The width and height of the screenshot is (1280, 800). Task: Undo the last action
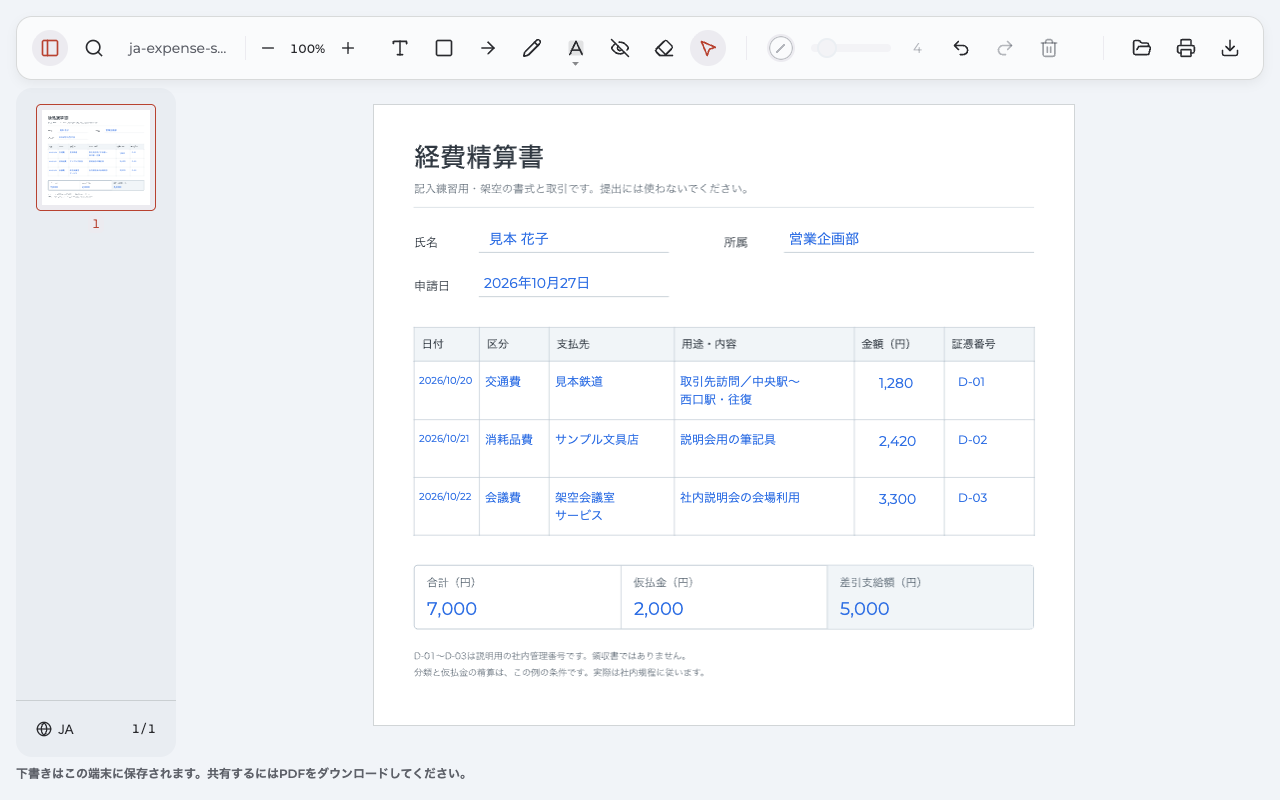coord(961,48)
